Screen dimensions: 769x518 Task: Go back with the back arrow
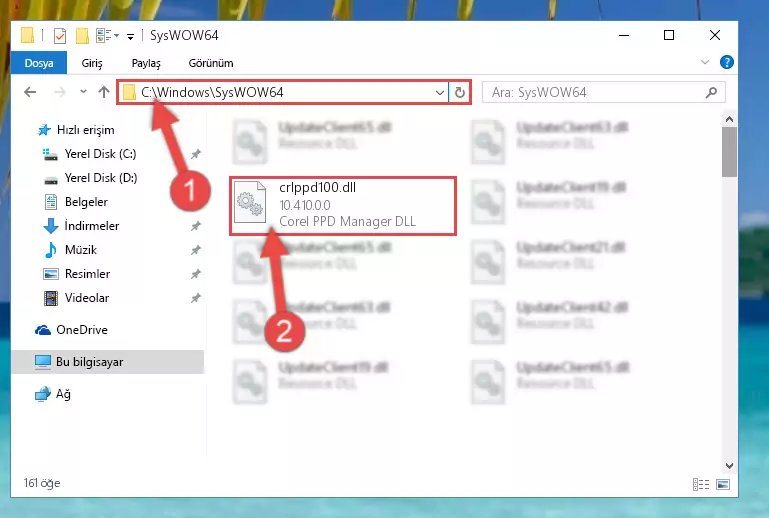[30, 92]
